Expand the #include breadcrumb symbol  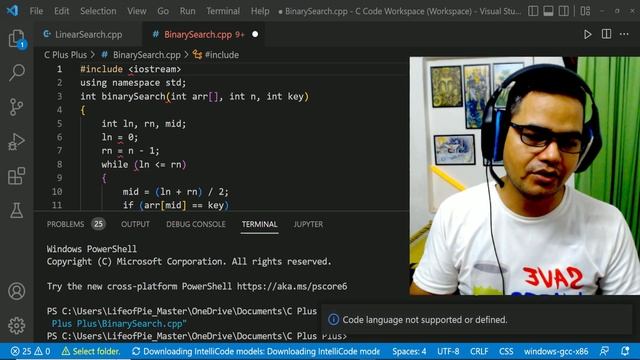point(222,55)
